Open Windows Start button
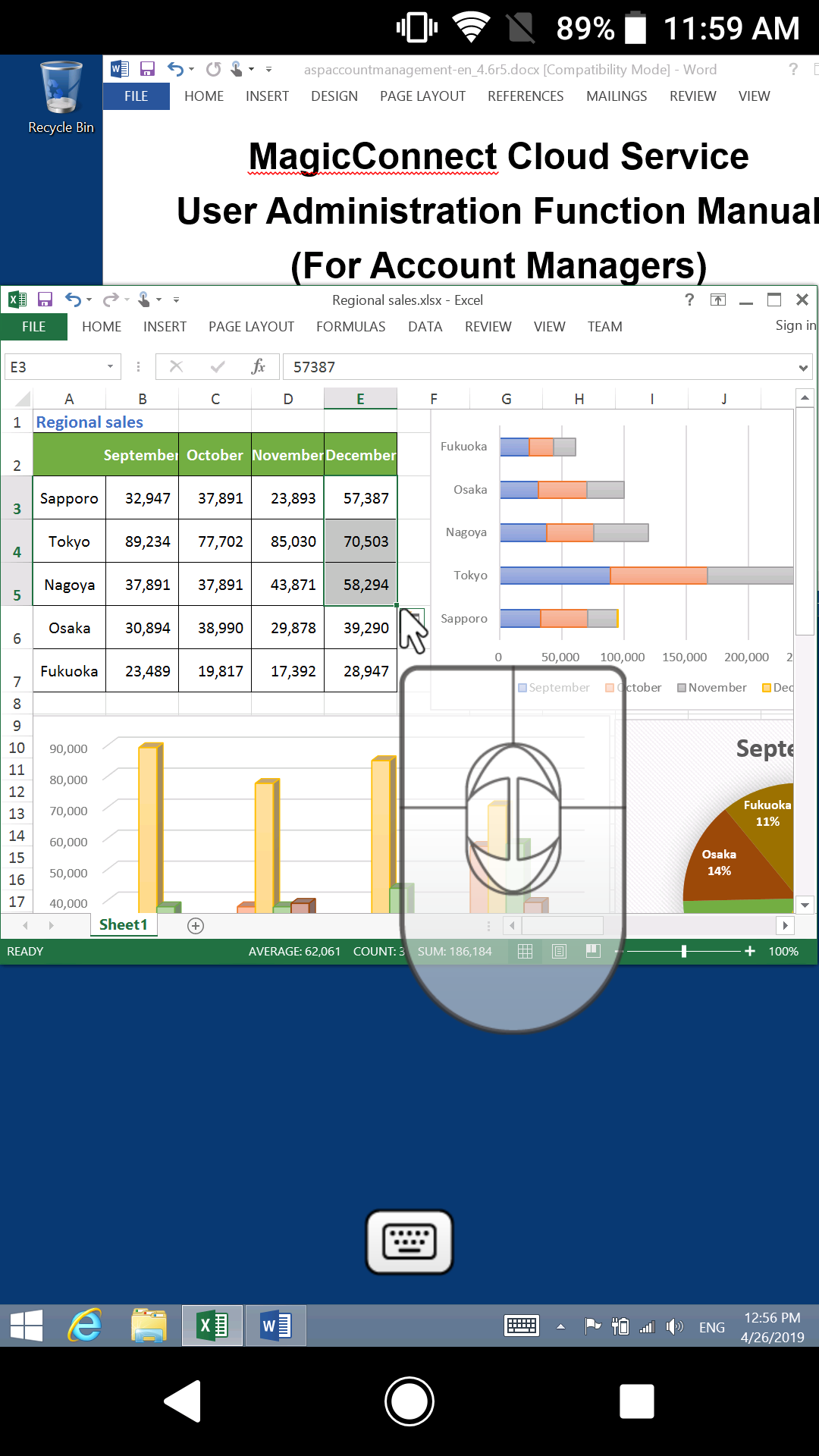The width and height of the screenshot is (819, 1456). pos(27,1326)
